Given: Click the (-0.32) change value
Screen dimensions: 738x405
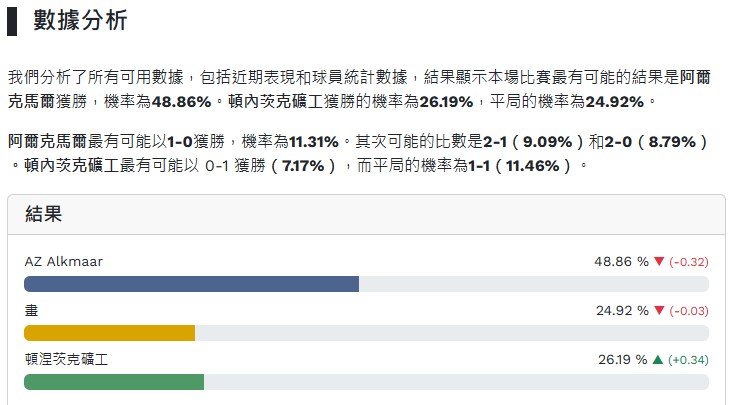Looking at the screenshot, I should pyautogui.click(x=689, y=262).
